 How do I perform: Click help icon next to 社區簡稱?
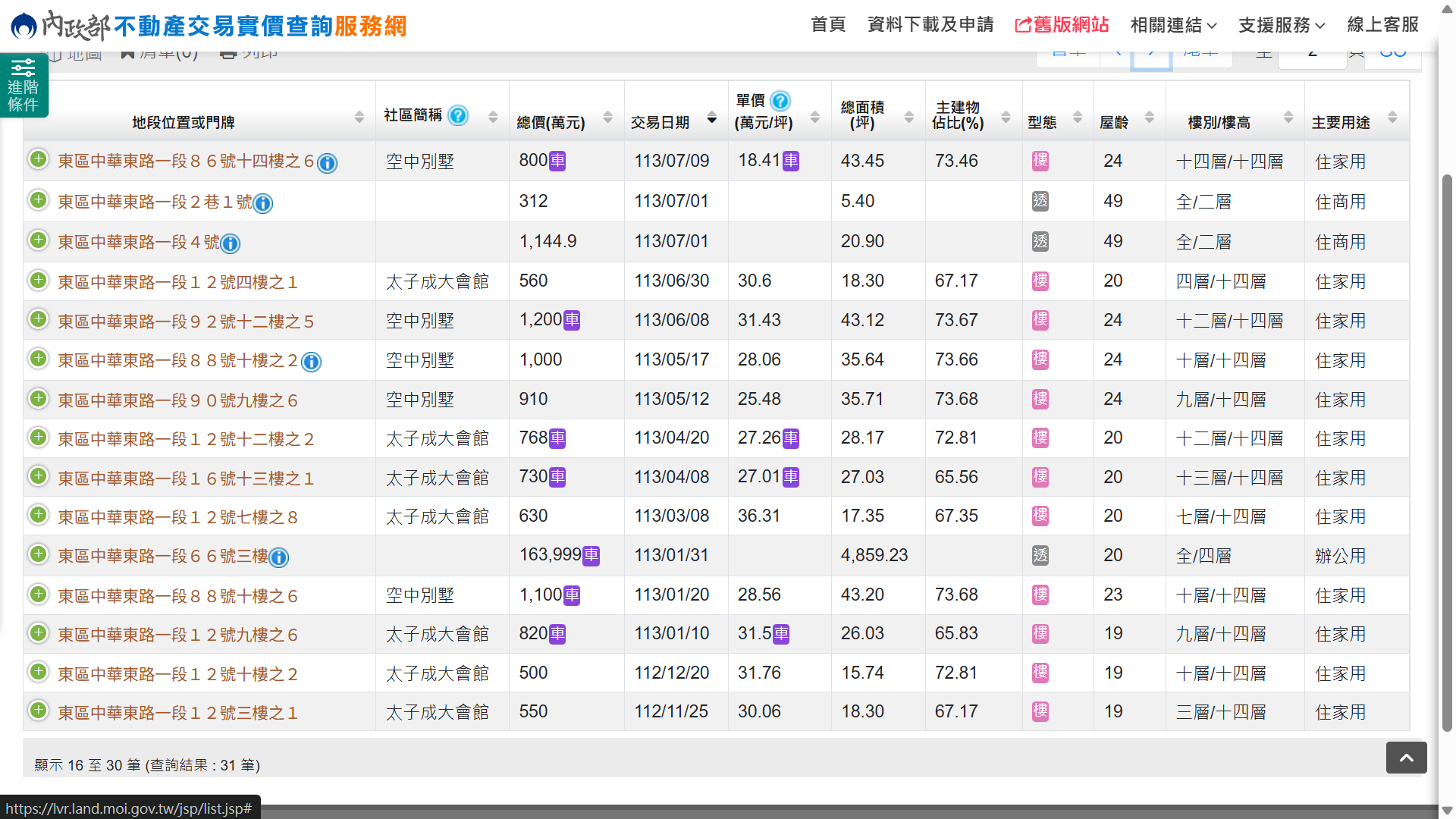tap(457, 115)
